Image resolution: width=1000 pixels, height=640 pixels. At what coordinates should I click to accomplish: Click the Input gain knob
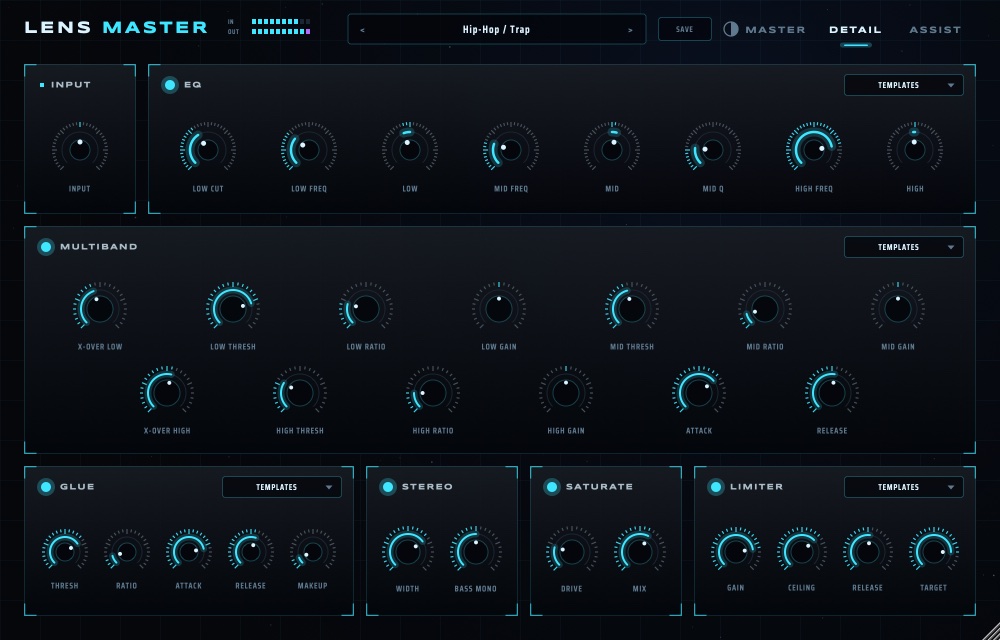[x=80, y=150]
